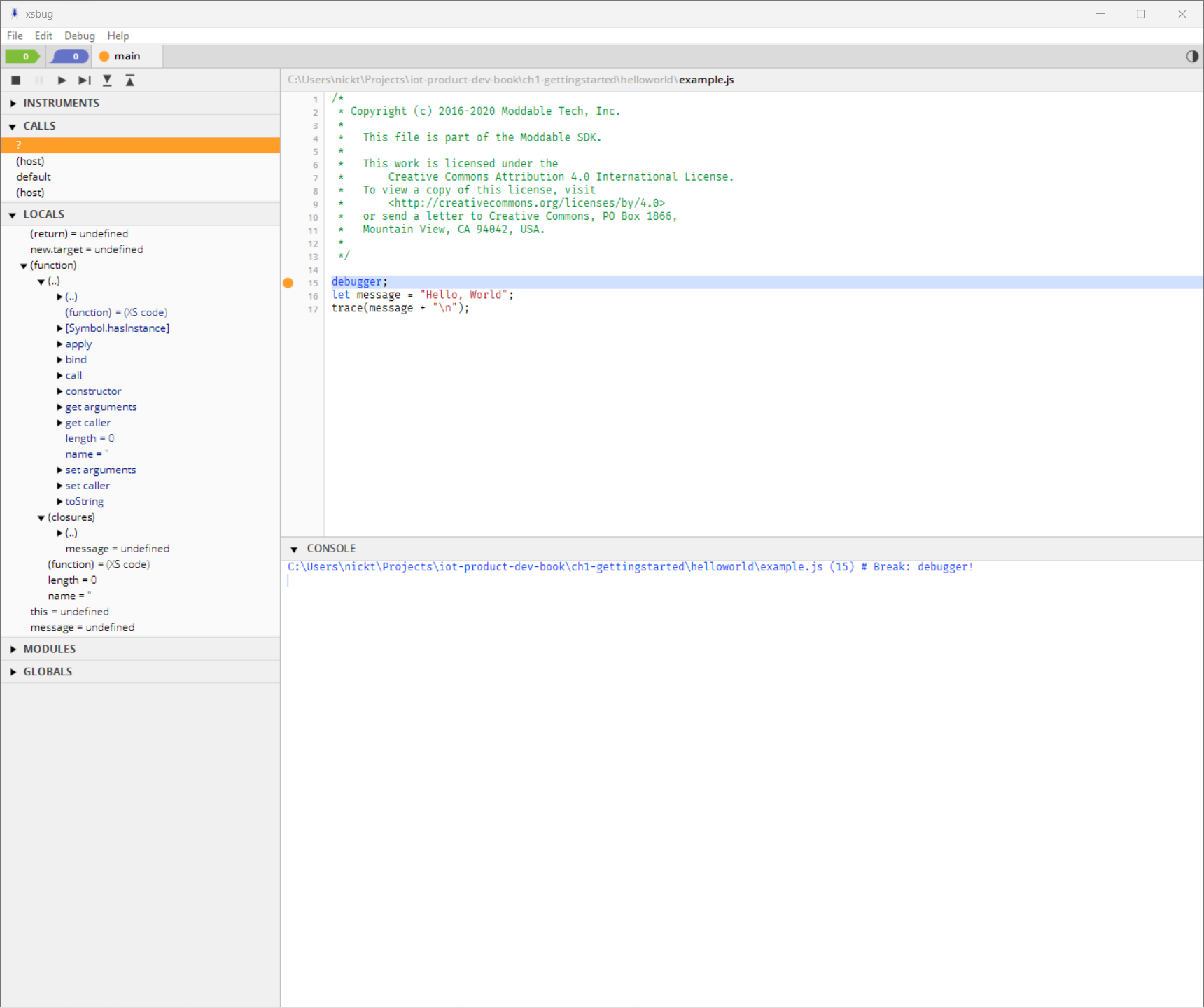Click the orange status dot on main tab
1204x1008 pixels.
pos(104,56)
